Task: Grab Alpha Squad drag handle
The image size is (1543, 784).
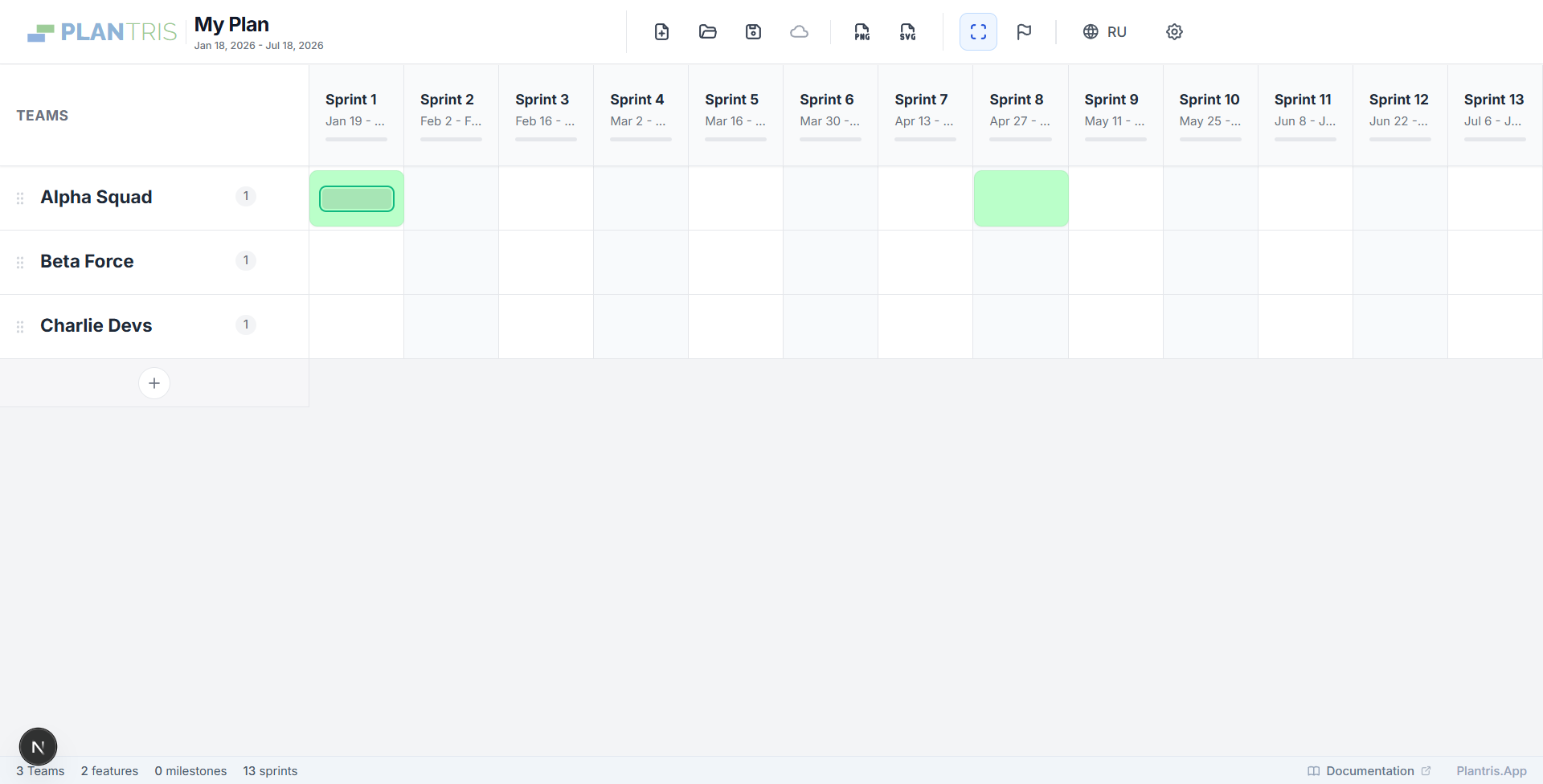Action: point(20,198)
